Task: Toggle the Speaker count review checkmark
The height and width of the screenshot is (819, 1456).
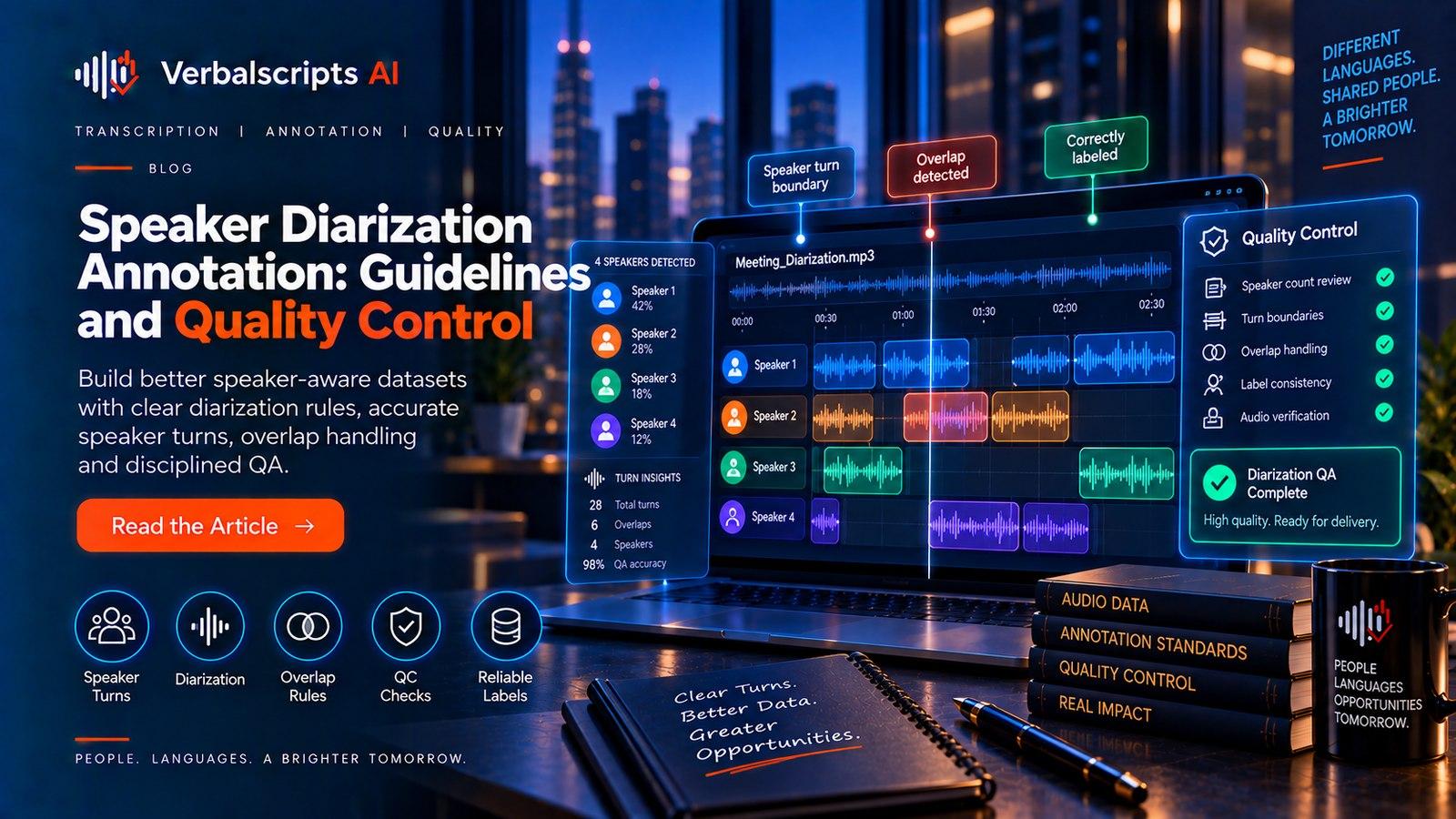Action: 1385,278
